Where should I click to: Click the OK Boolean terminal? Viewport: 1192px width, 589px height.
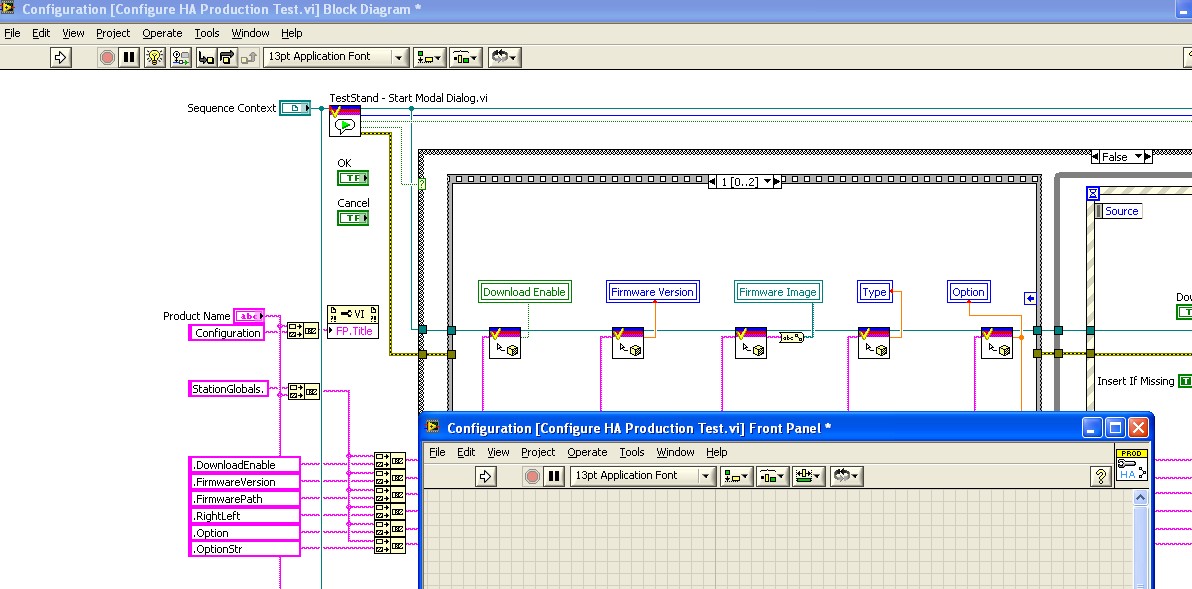pyautogui.click(x=352, y=178)
